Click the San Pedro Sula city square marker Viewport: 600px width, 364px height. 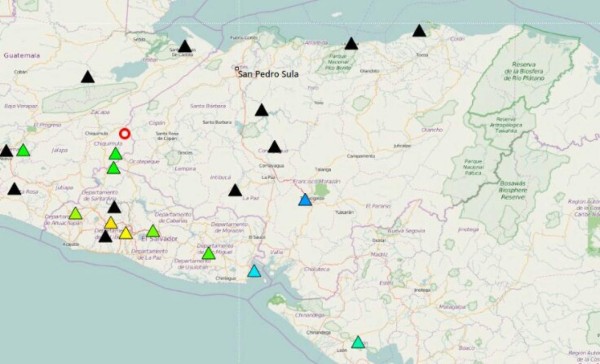[x=237, y=69]
